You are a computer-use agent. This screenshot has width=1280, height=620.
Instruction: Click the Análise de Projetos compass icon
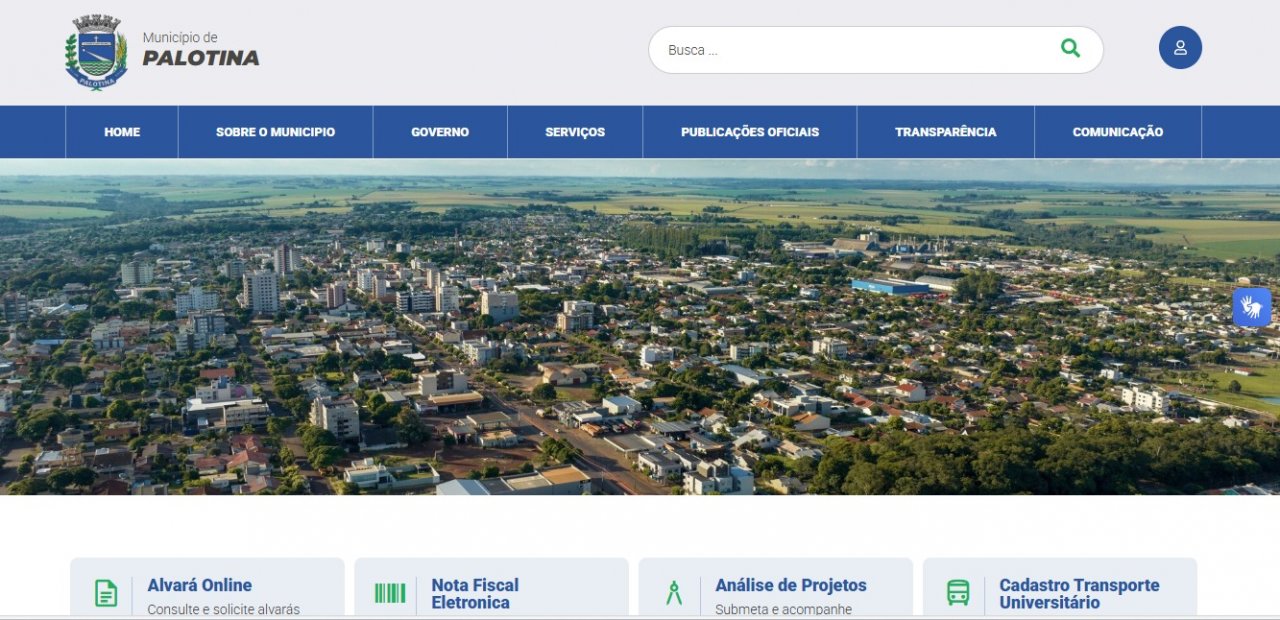point(674,593)
